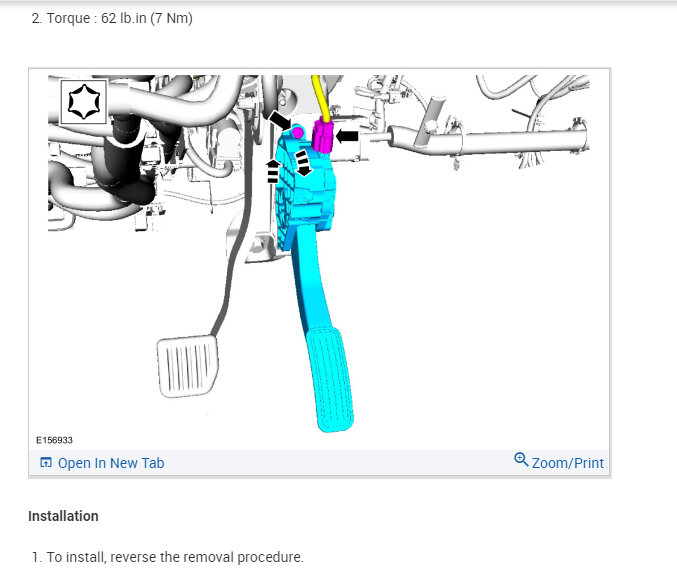This screenshot has width=677, height=579.
Task: Click the Installation section heading
Action: (x=63, y=516)
